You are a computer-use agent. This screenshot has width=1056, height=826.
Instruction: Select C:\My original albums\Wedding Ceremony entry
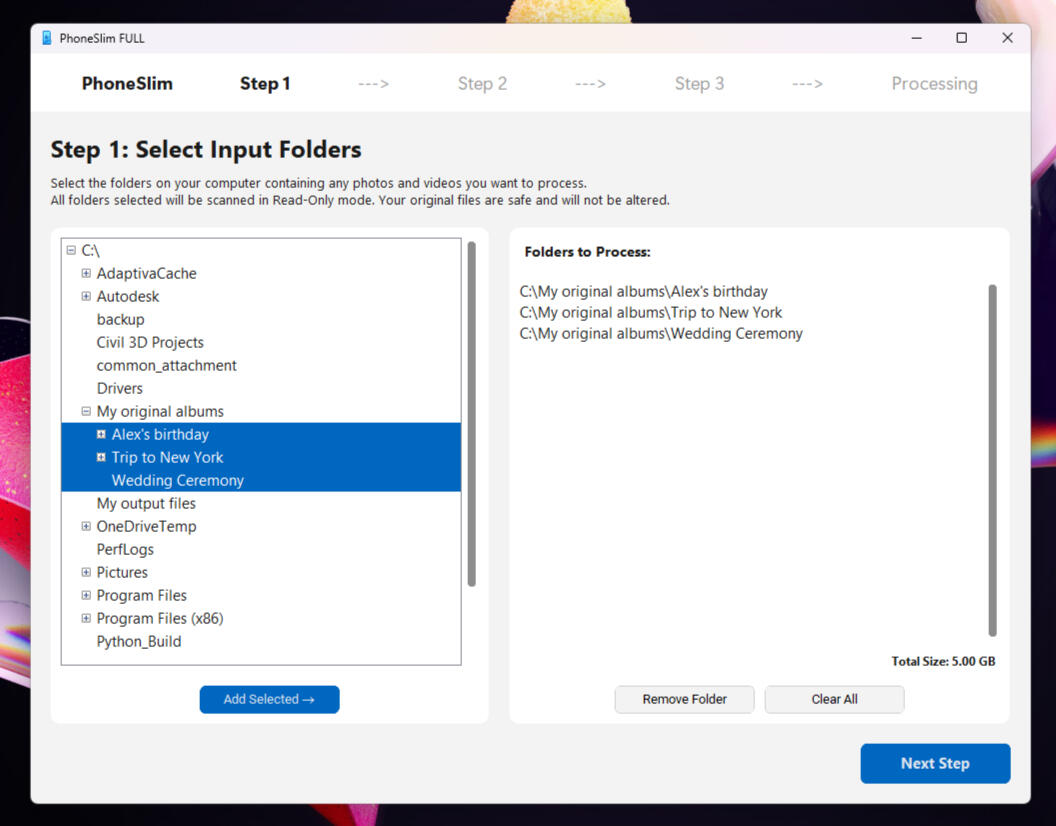661,333
